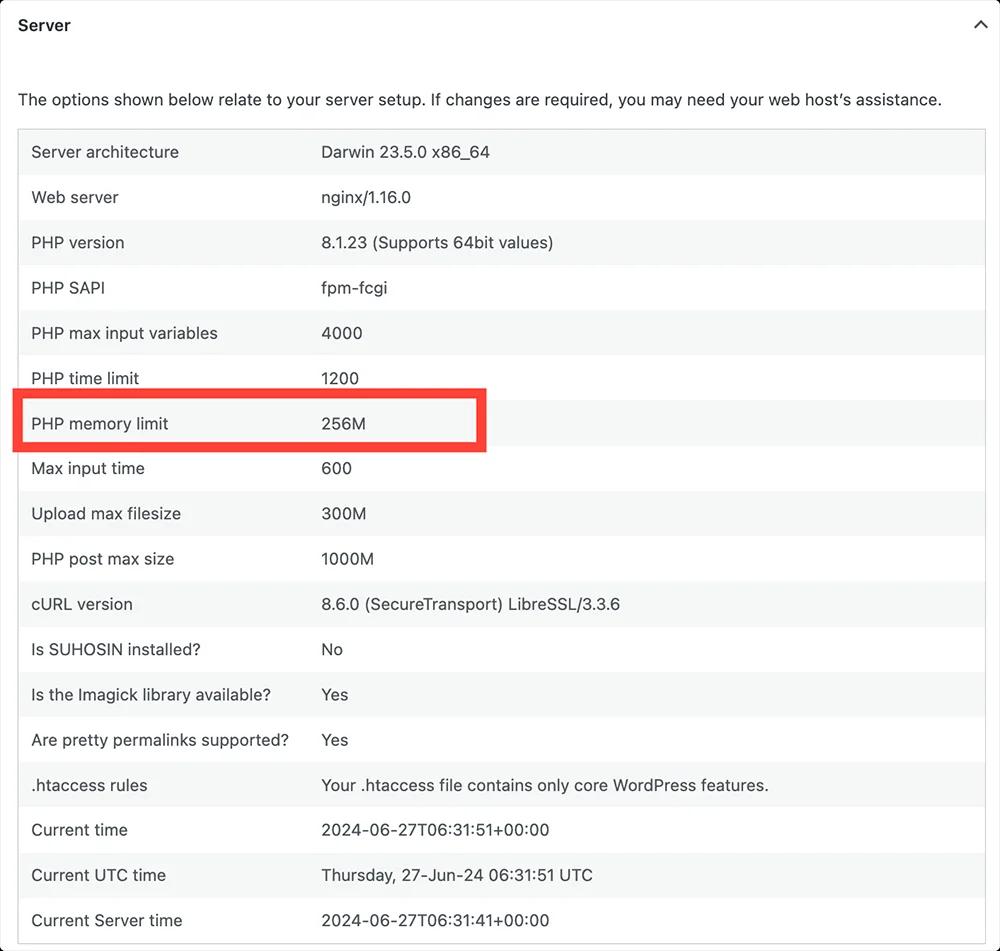Image resolution: width=1000 pixels, height=951 pixels.
Task: Click the Server section heading
Action: pyautogui.click(x=44, y=26)
